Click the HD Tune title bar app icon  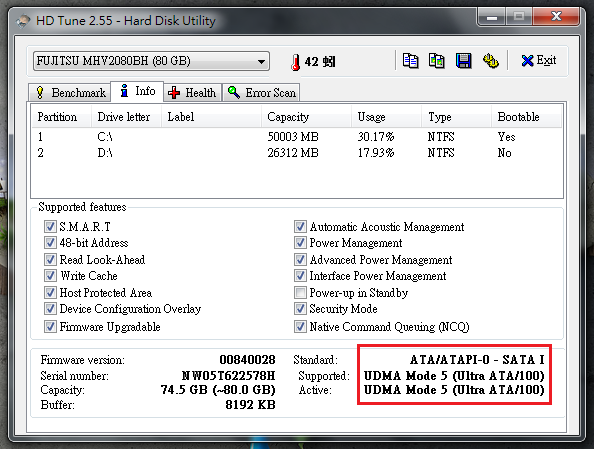point(23,20)
